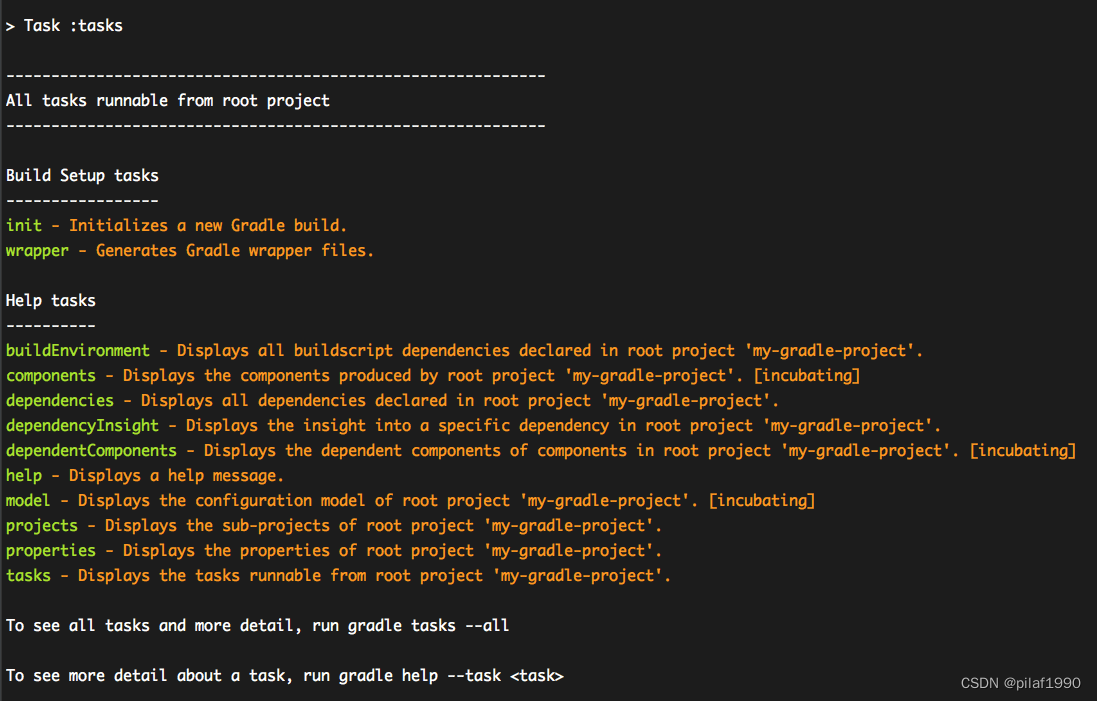The height and width of the screenshot is (701, 1097).
Task: Click the 'buildEnvironment' task name
Action: [78, 350]
